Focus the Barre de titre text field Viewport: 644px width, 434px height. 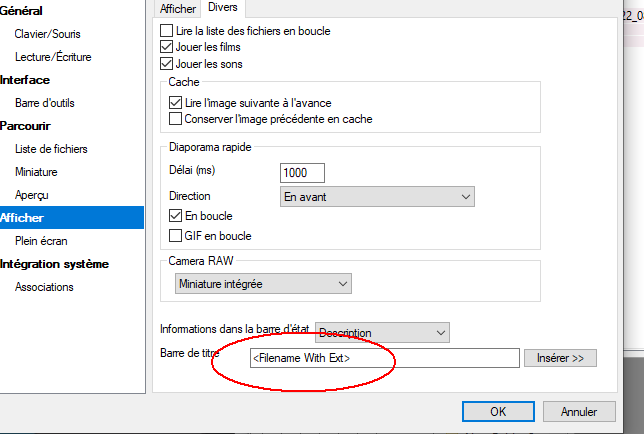[384, 357]
